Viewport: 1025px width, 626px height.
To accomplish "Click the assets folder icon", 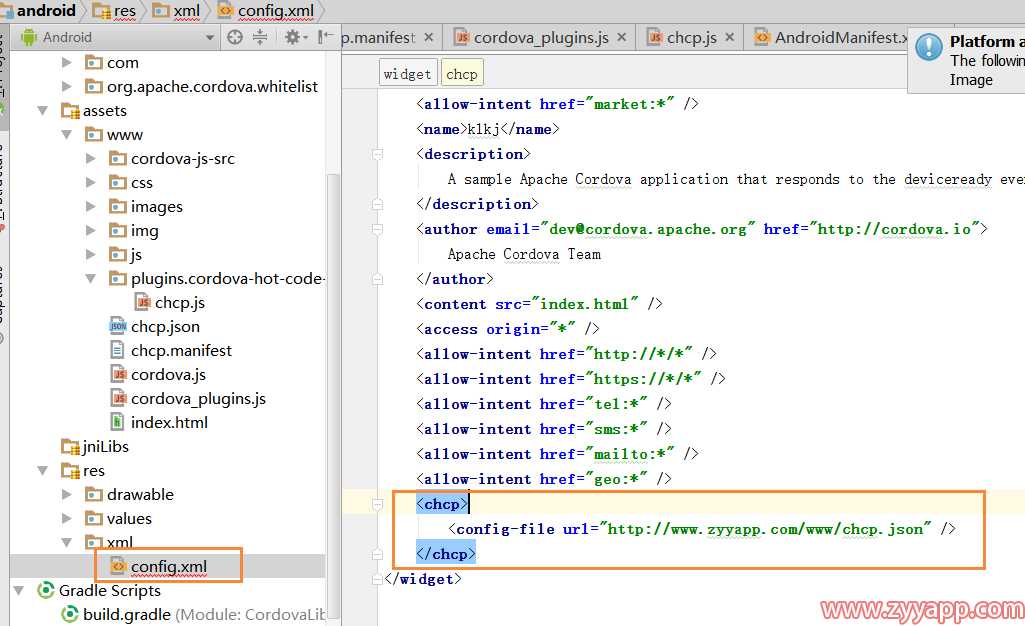I will coord(69,110).
